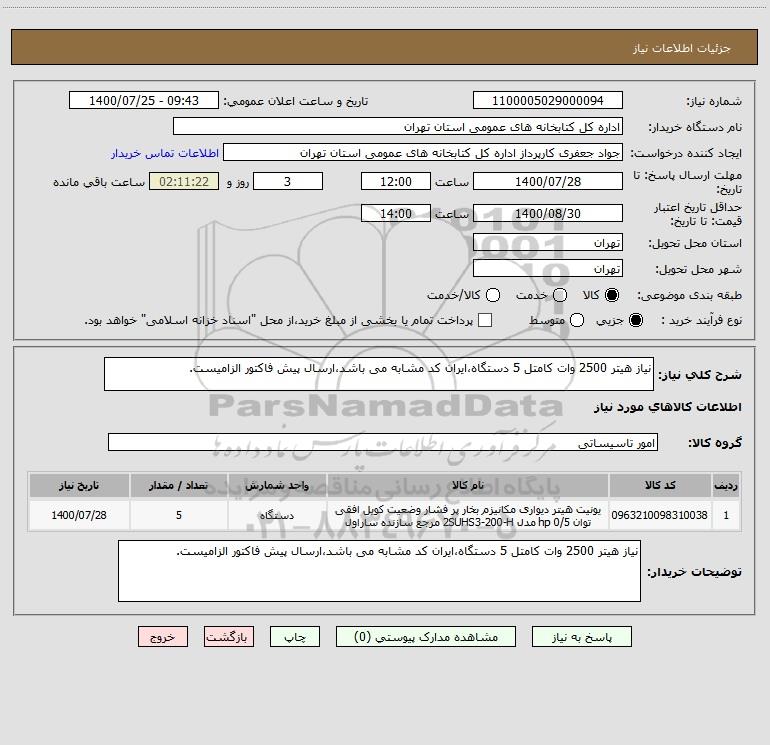Open the اطلاعات تماس خریدار link
770x745 pixels.
point(165,153)
